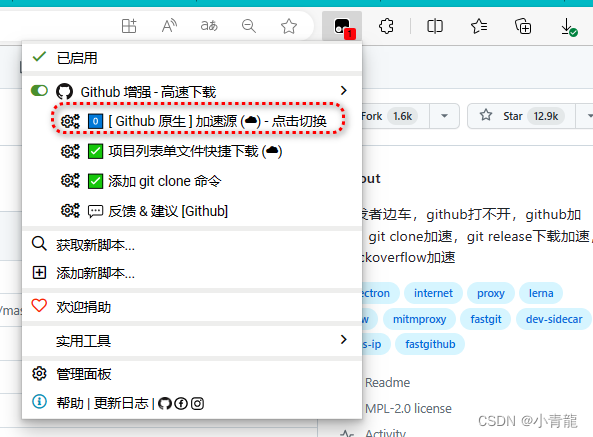Click the zoom out magnifier icon

coord(249,26)
